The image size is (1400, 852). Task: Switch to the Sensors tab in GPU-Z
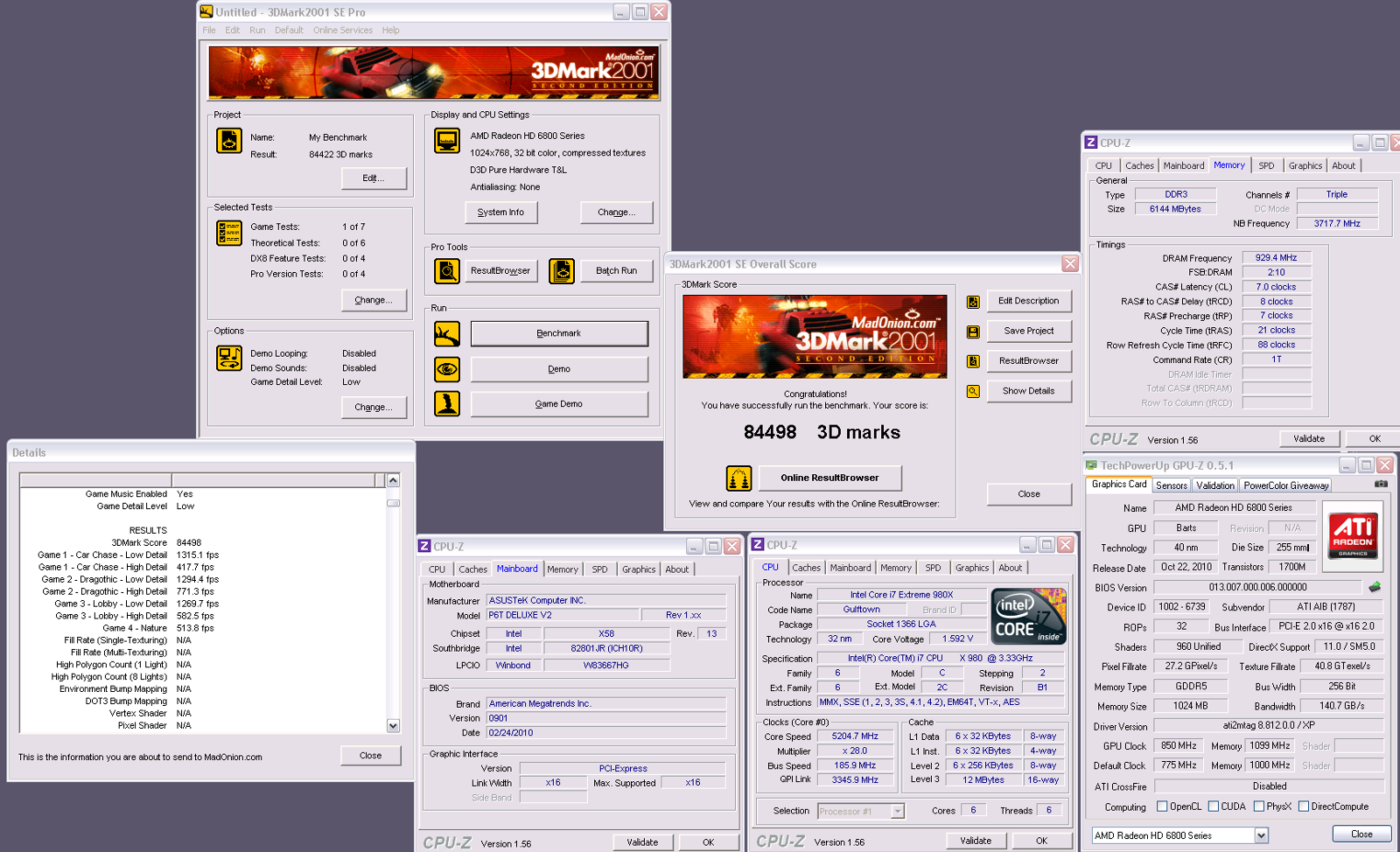pyautogui.click(x=1172, y=485)
